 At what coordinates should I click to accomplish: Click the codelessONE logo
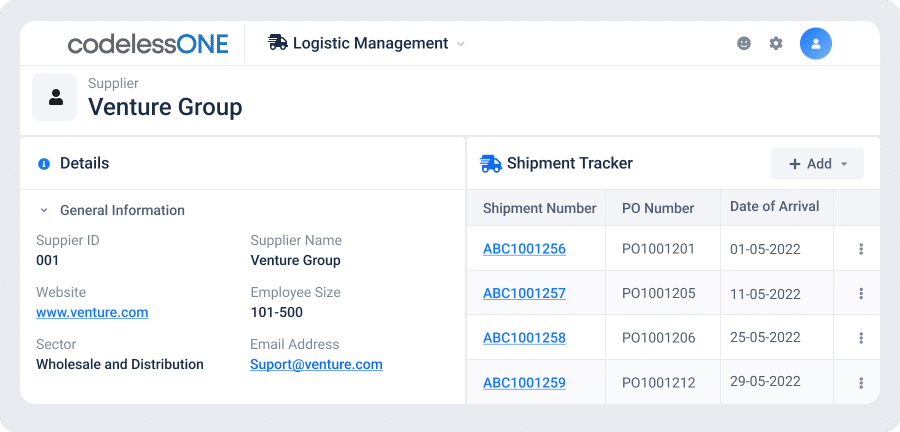(148, 44)
